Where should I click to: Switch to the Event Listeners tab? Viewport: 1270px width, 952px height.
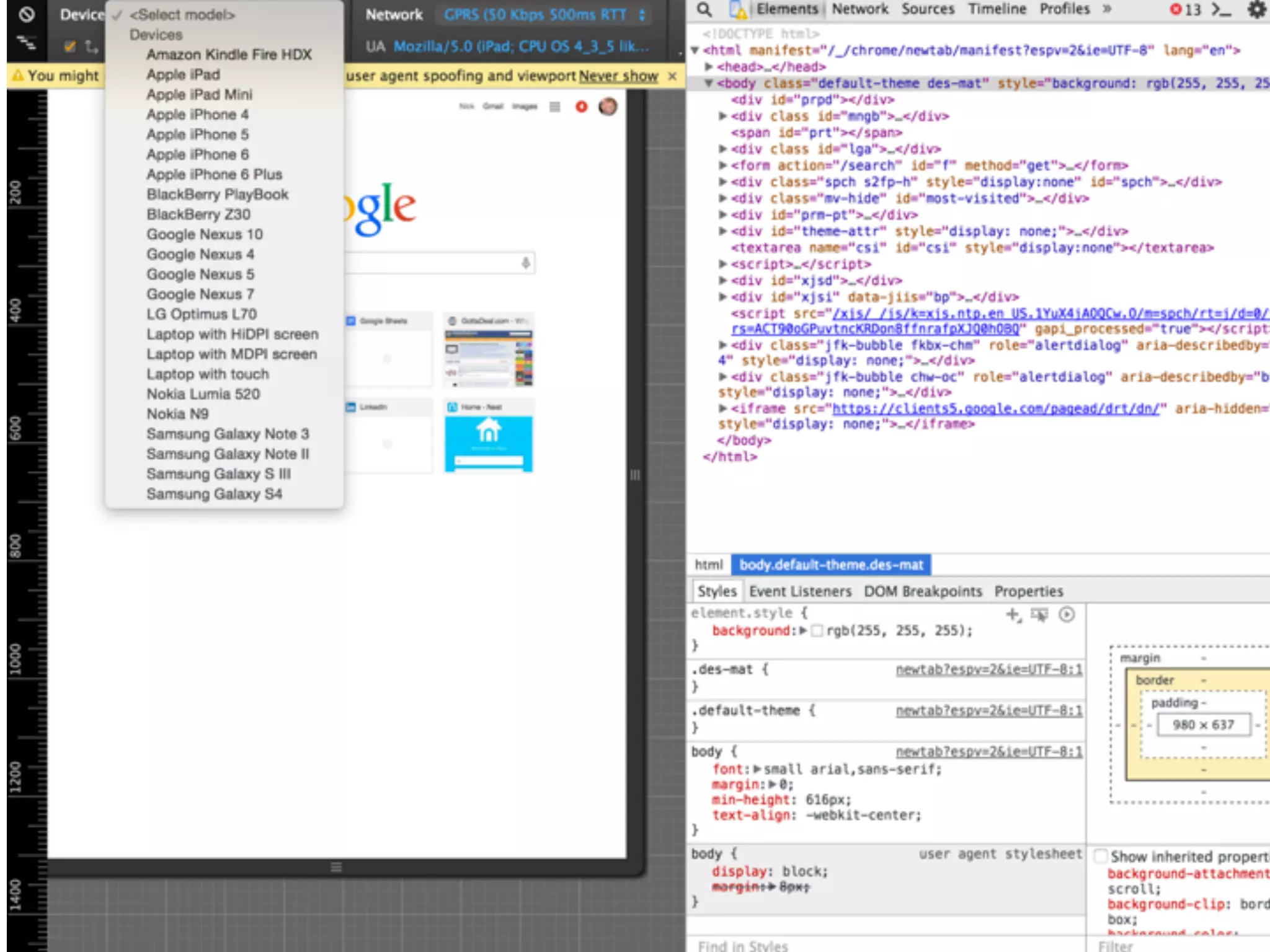click(x=800, y=591)
